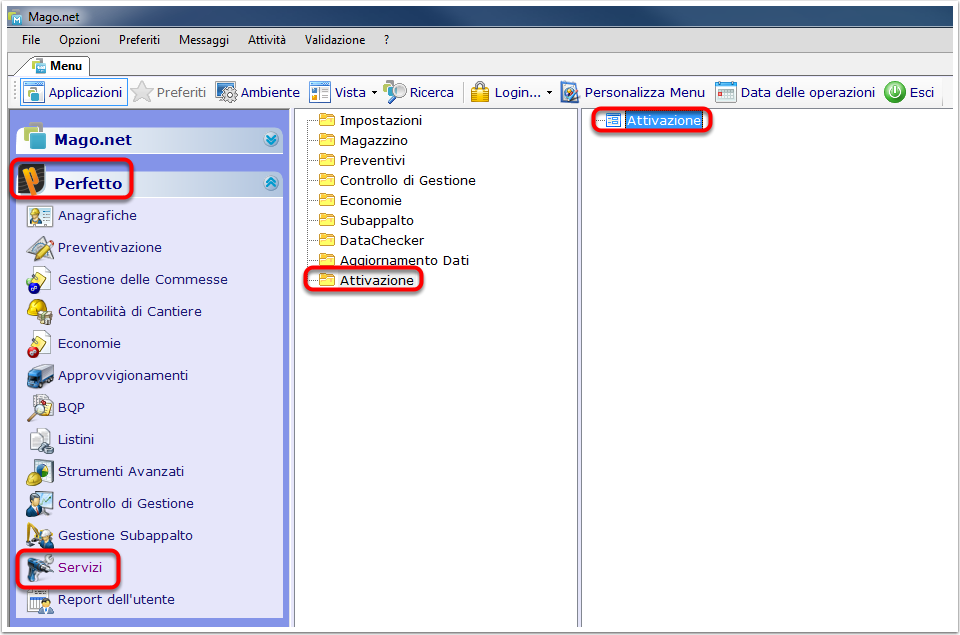Open the Opzioni menu

[79, 40]
